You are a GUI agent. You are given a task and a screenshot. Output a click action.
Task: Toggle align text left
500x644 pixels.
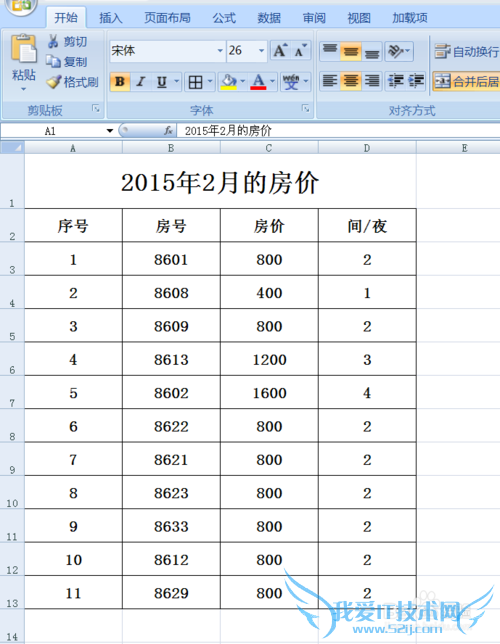[x=329, y=81]
